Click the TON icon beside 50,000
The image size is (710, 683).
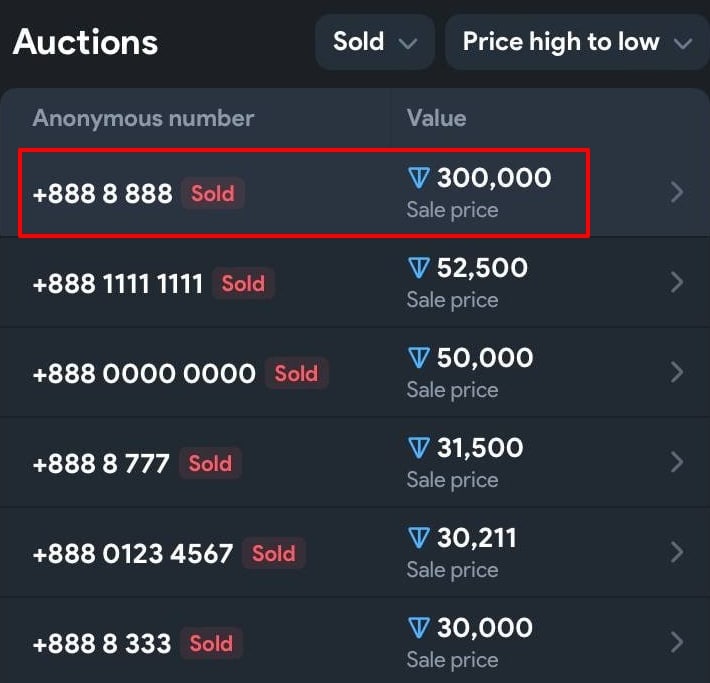pyautogui.click(x=418, y=358)
